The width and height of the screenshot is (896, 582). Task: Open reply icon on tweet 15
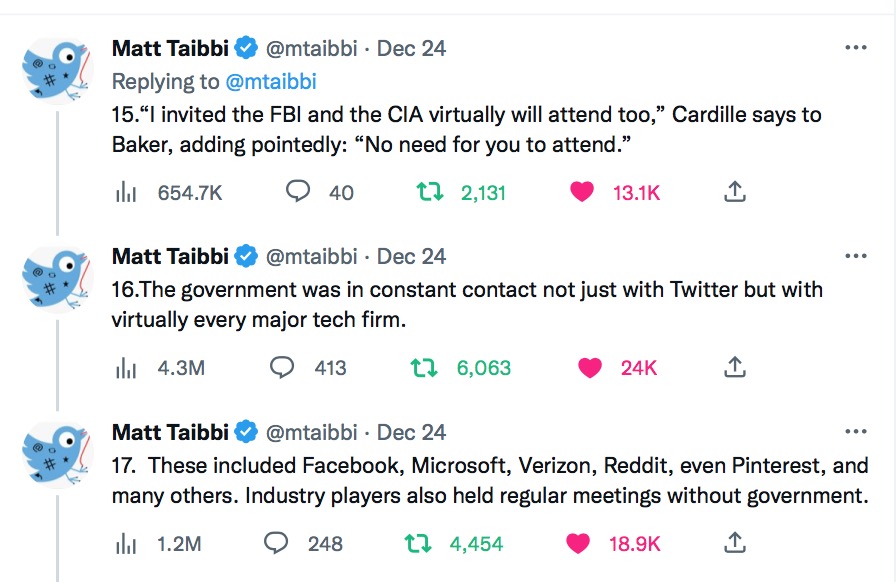[x=298, y=192]
